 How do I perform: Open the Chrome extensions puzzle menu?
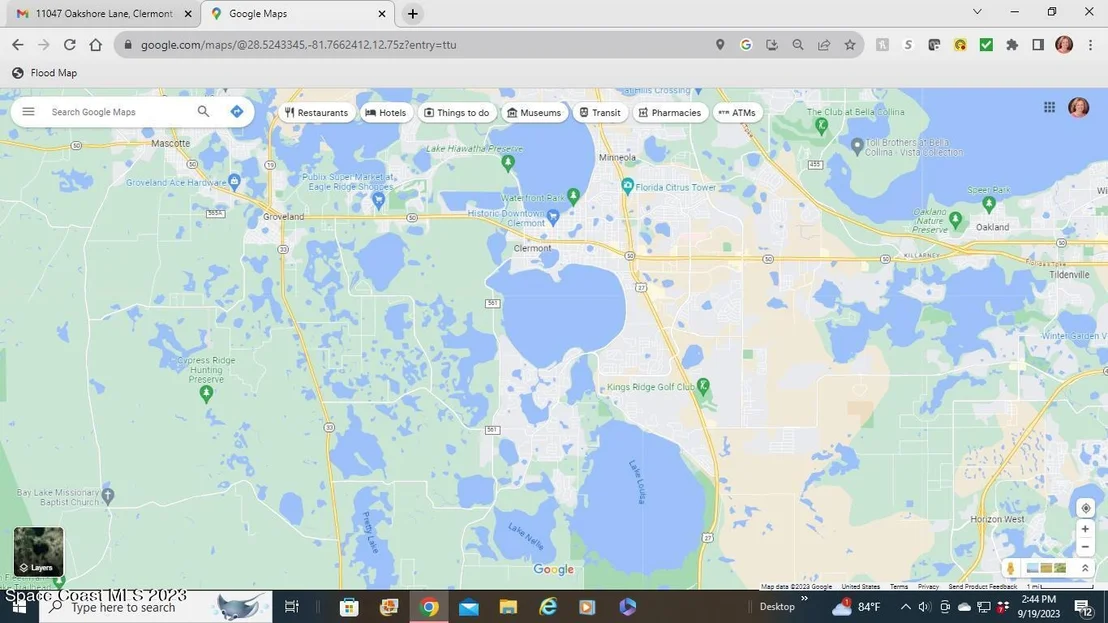click(1012, 44)
